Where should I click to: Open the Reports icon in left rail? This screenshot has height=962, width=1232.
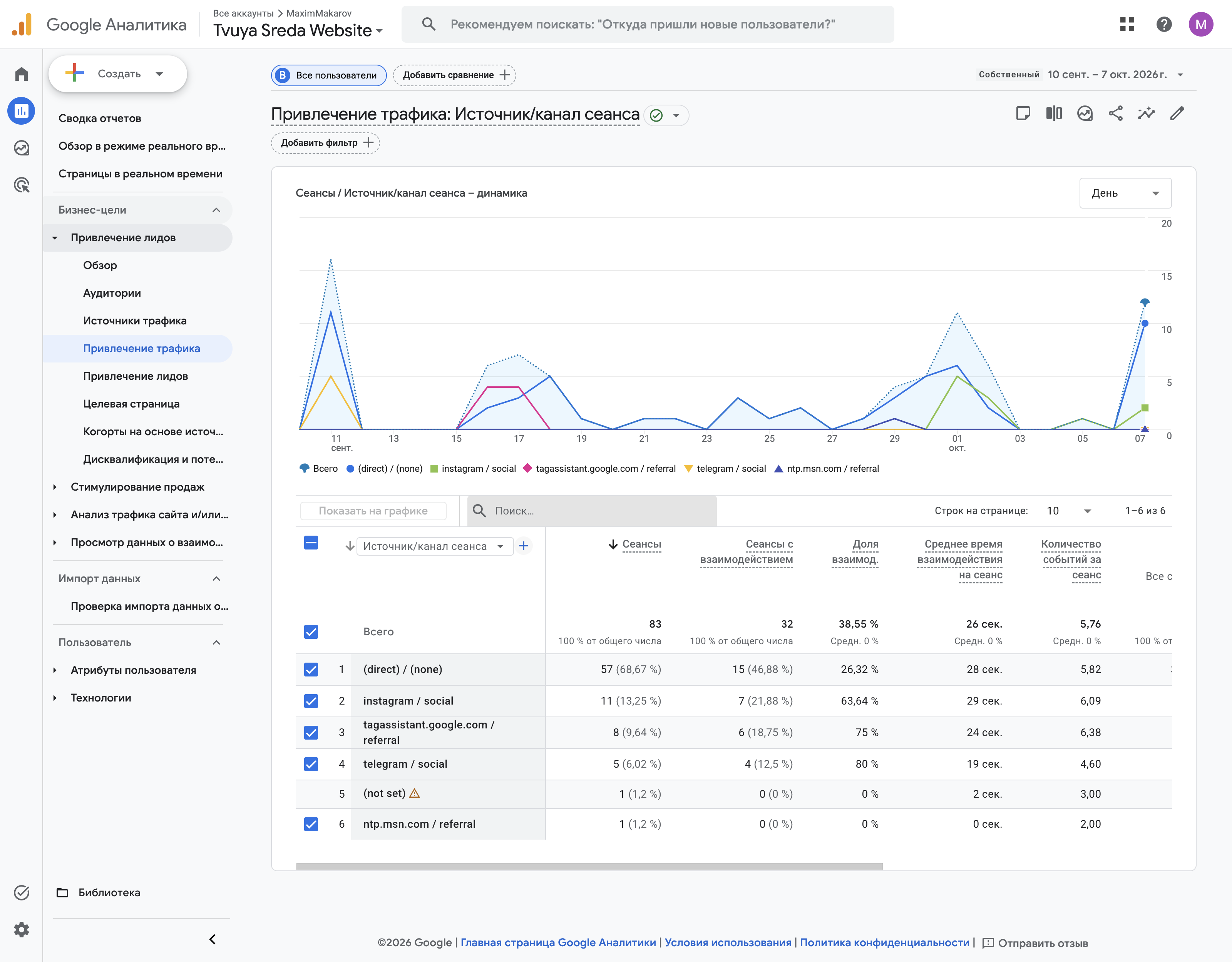click(22, 111)
